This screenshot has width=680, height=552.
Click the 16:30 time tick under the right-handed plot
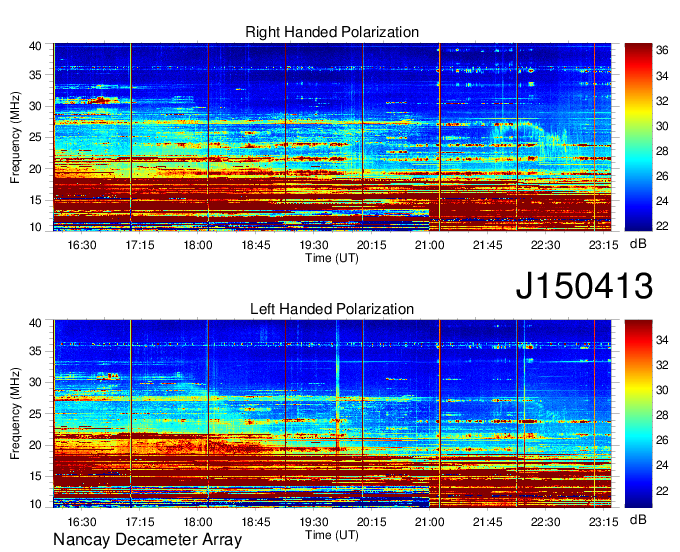pyautogui.click(x=82, y=245)
